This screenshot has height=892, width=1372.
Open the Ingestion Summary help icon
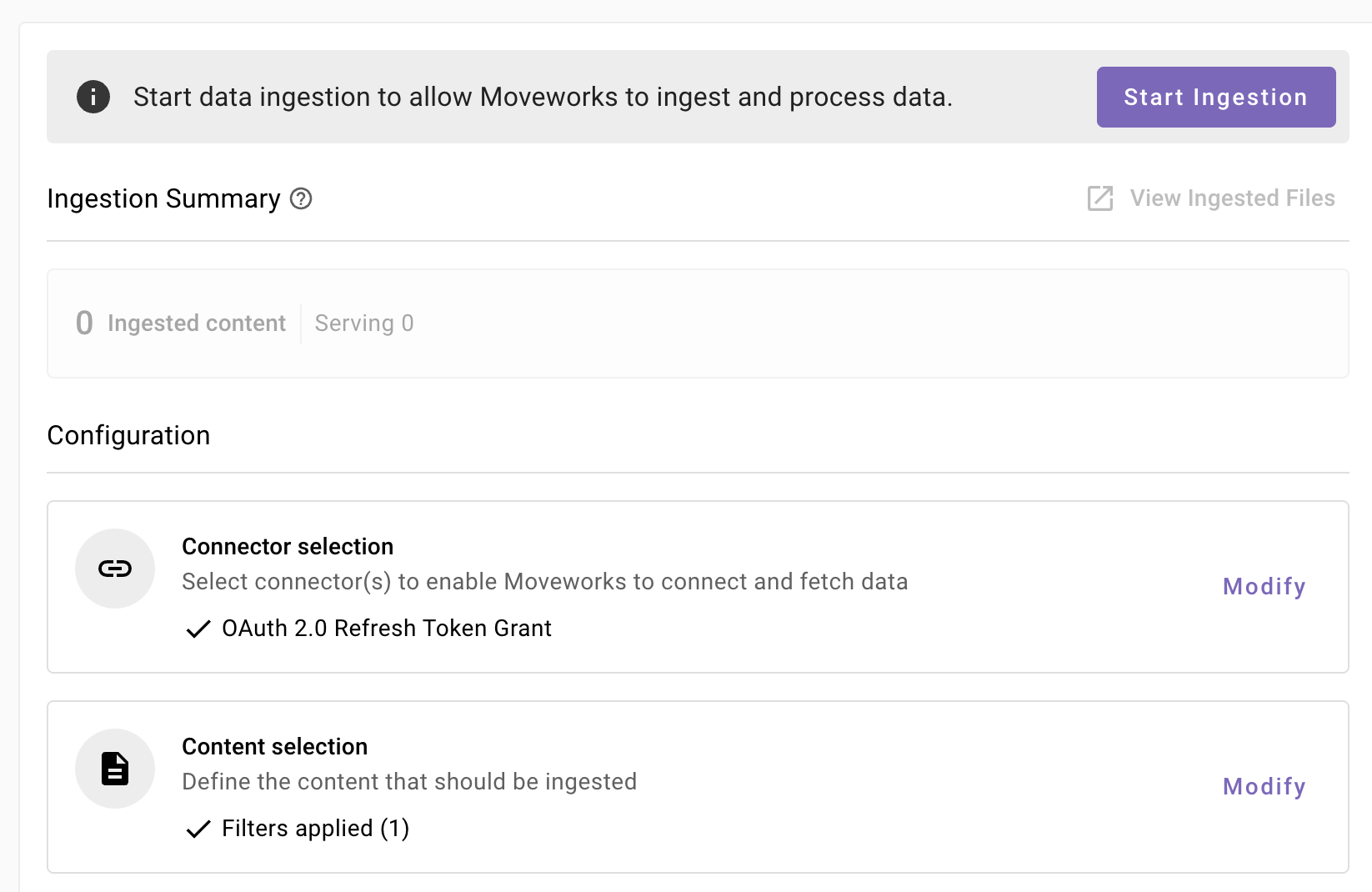pyautogui.click(x=301, y=199)
